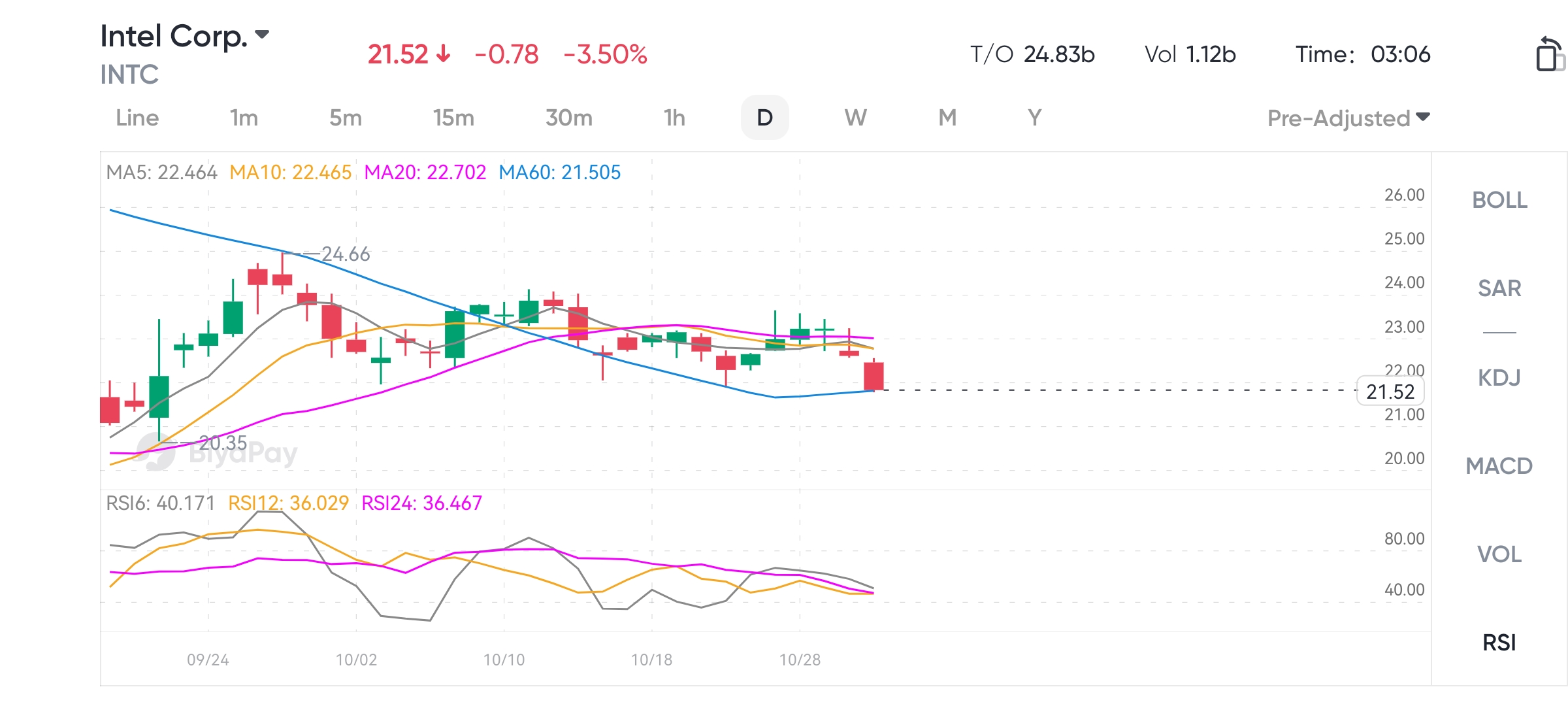1568x706 pixels.
Task: Click the 10/28 date axis label
Action: [800, 660]
